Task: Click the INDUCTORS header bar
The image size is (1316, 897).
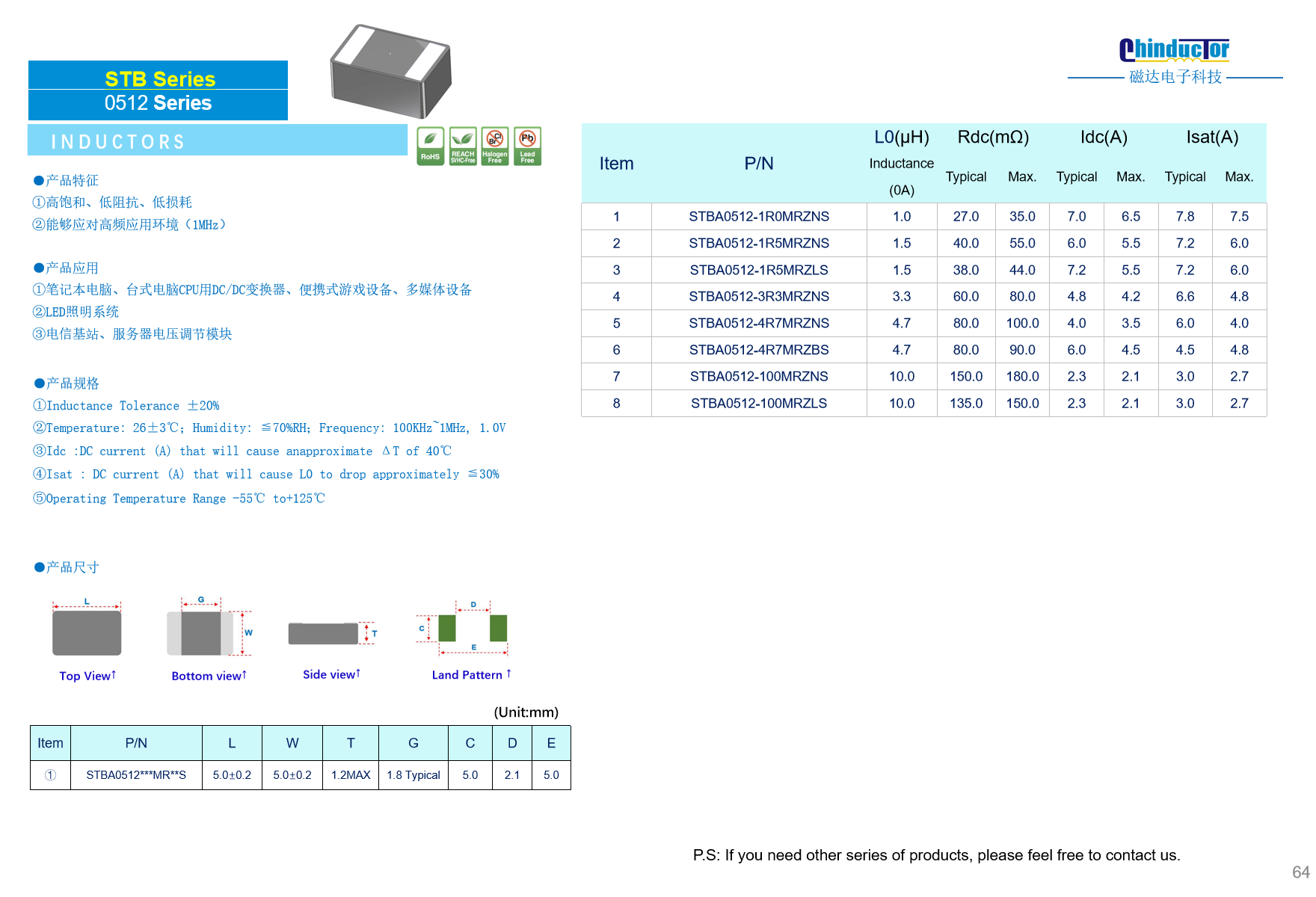Action: (217, 141)
